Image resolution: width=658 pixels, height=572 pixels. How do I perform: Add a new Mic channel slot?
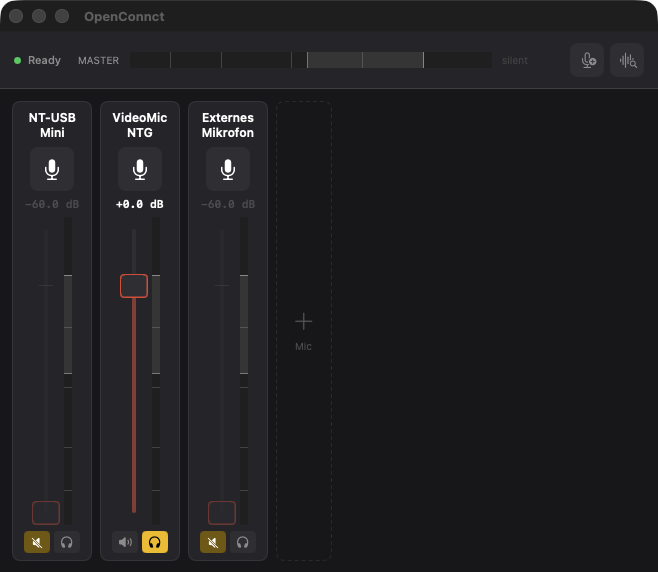point(304,331)
